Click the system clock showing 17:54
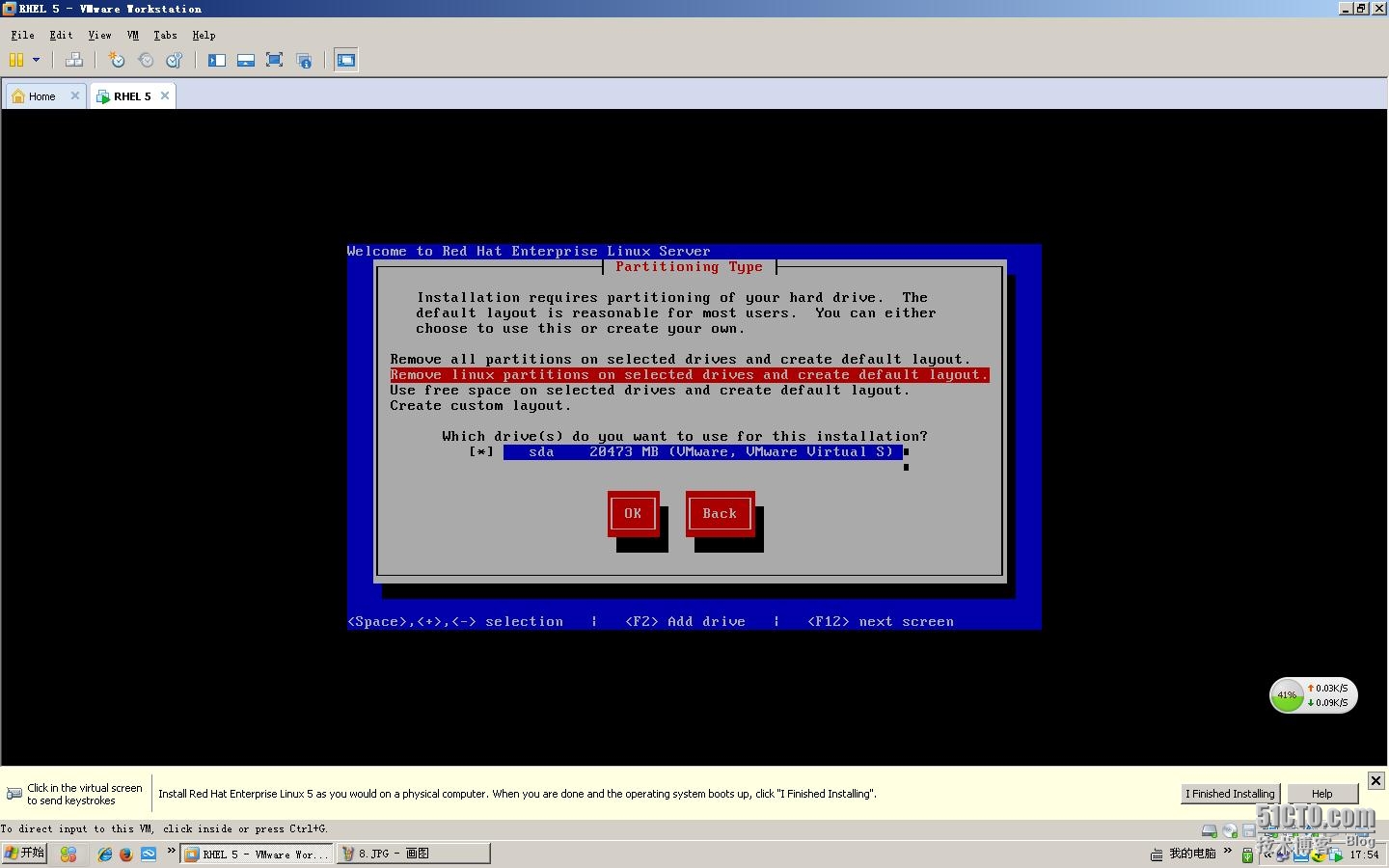 coord(1364,854)
